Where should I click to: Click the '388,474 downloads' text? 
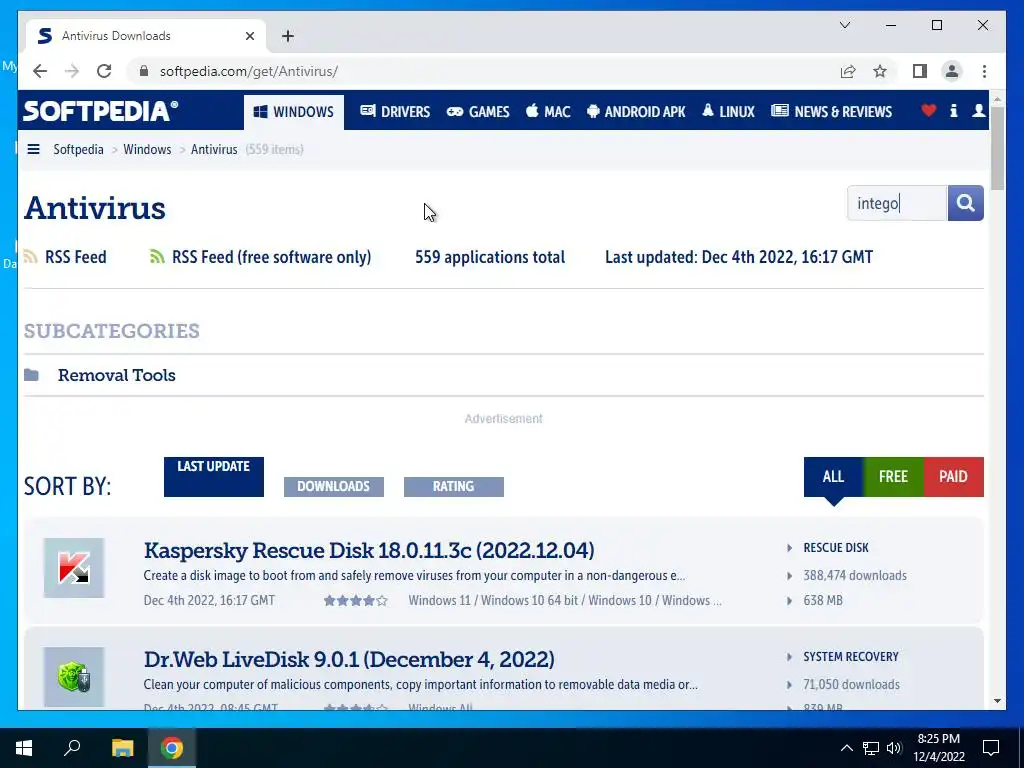855,575
